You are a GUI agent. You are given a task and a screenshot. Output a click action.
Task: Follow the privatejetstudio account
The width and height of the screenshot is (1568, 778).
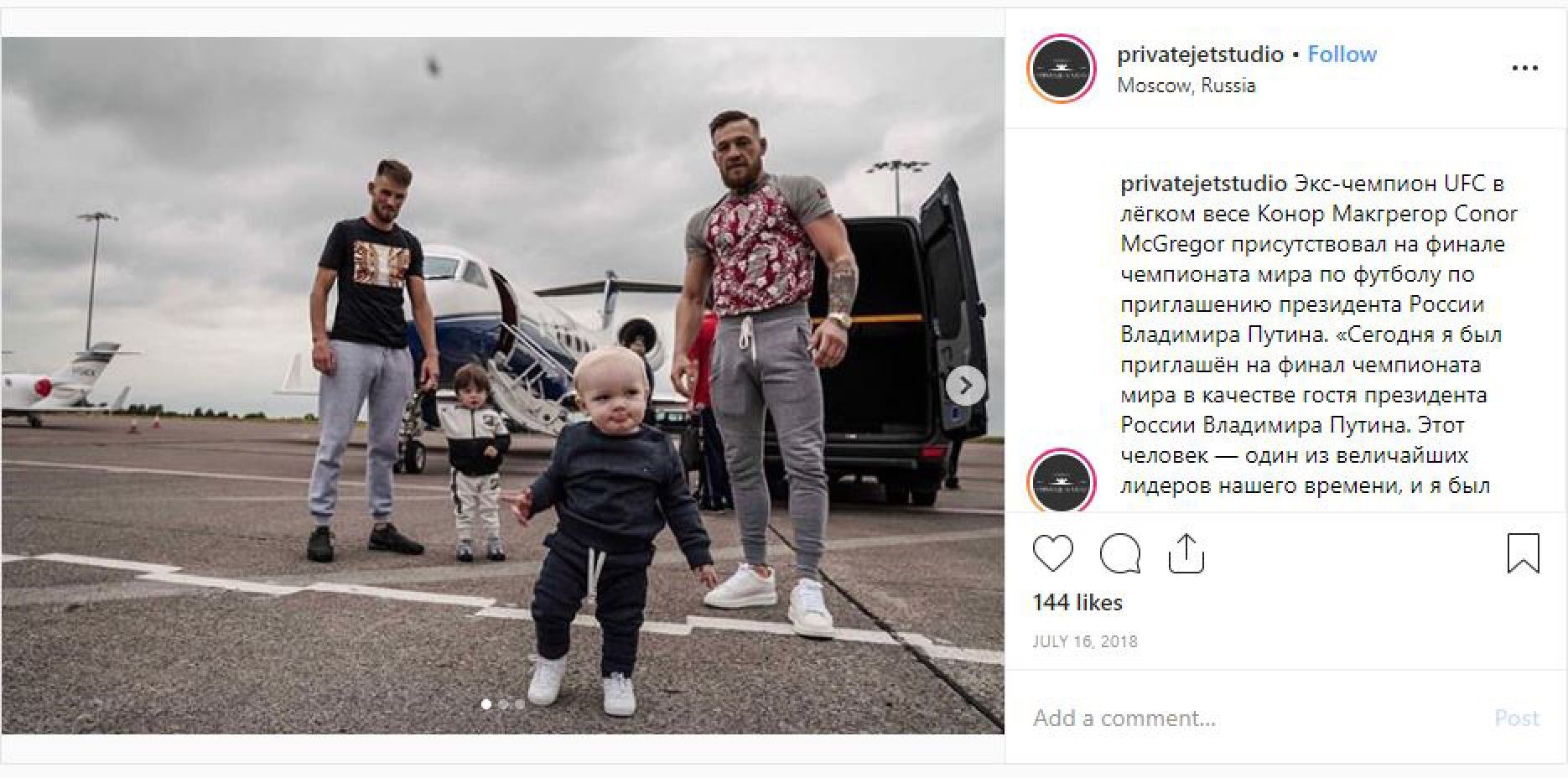click(1342, 54)
